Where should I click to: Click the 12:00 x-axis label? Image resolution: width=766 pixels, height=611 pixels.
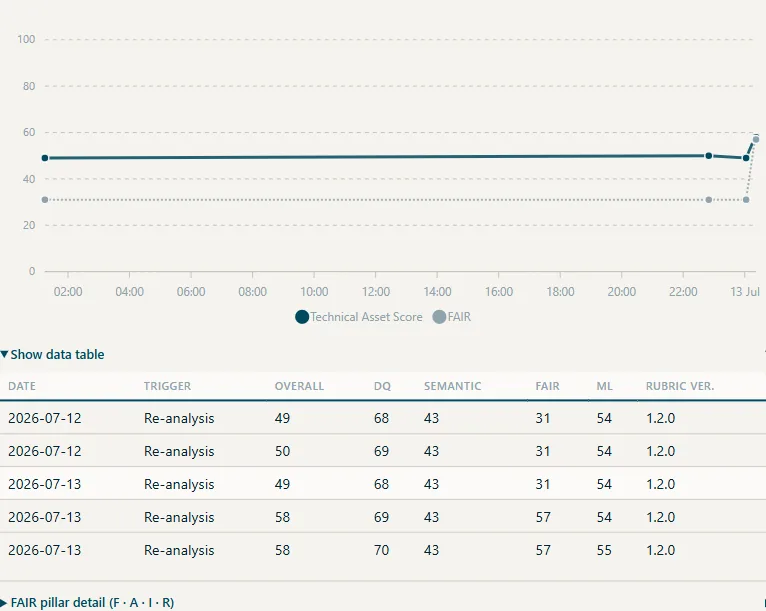[x=376, y=292]
